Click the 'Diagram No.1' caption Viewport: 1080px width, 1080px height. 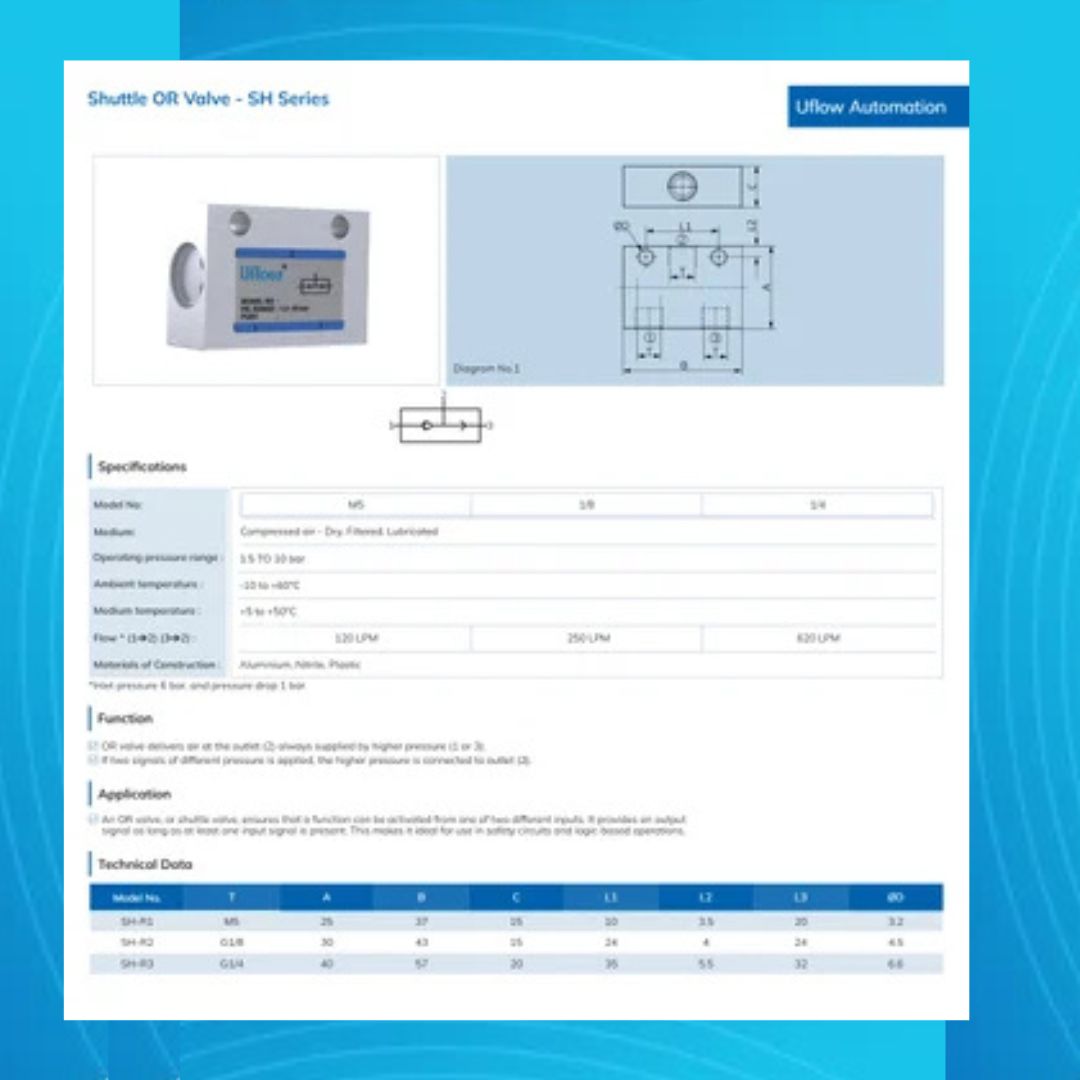(x=486, y=368)
